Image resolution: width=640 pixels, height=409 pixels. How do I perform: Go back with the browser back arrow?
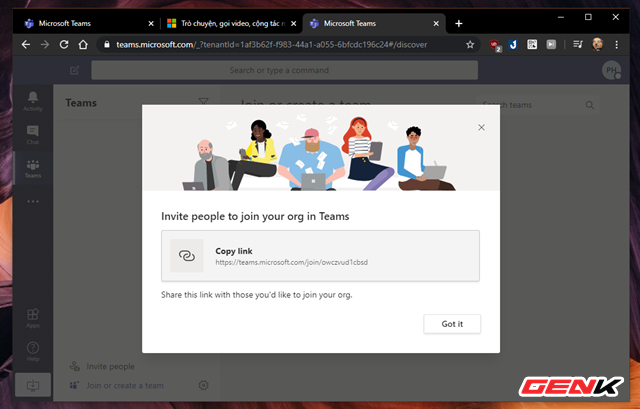point(26,44)
